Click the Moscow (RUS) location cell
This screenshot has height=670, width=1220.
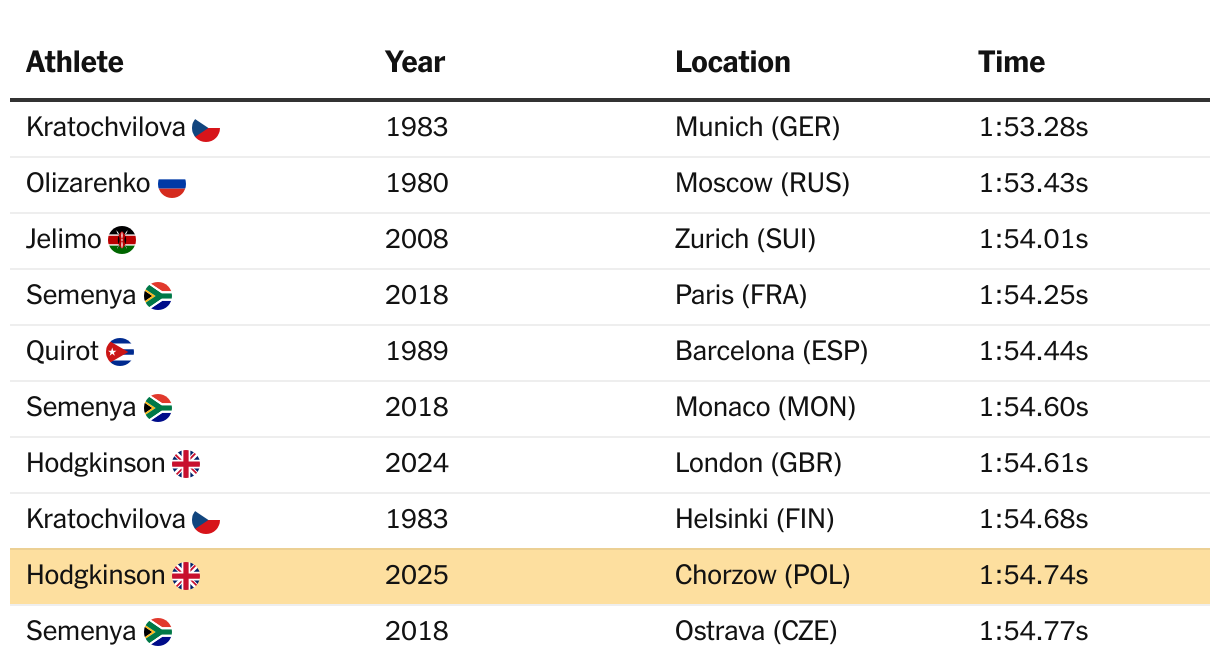(762, 184)
